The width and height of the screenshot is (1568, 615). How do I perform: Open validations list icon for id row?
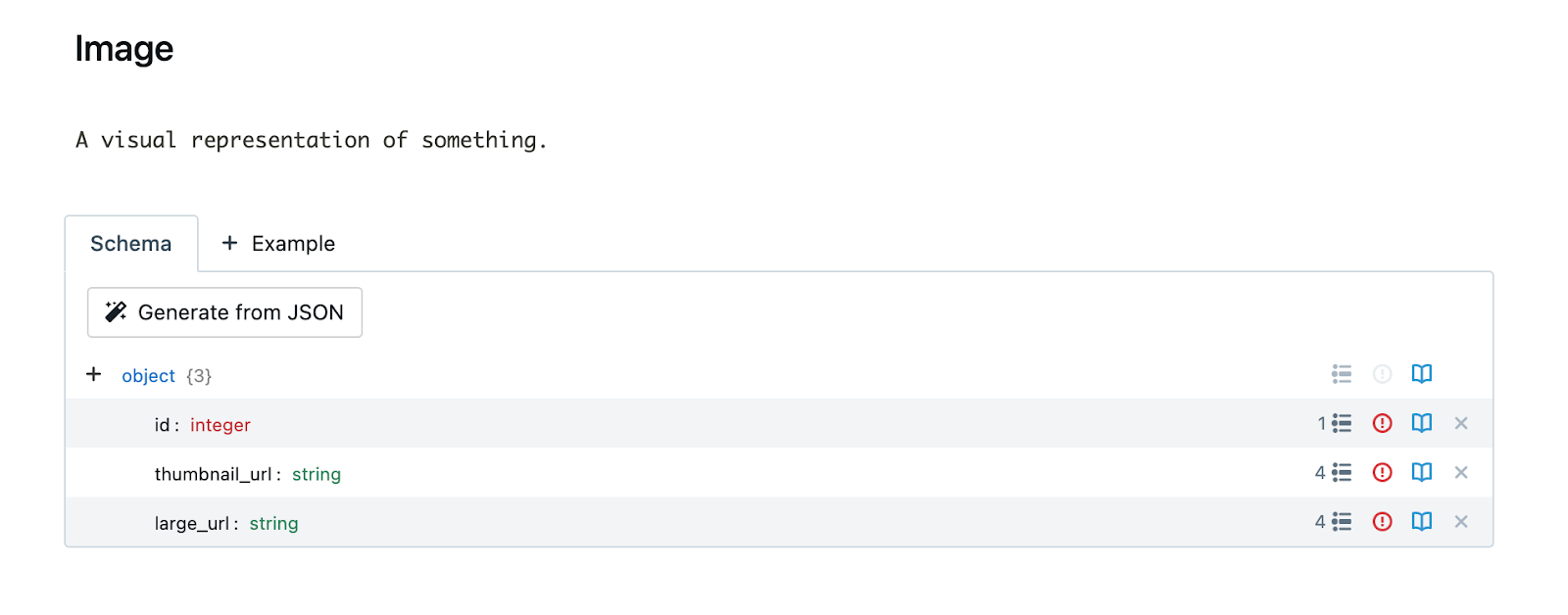pyautogui.click(x=1341, y=423)
